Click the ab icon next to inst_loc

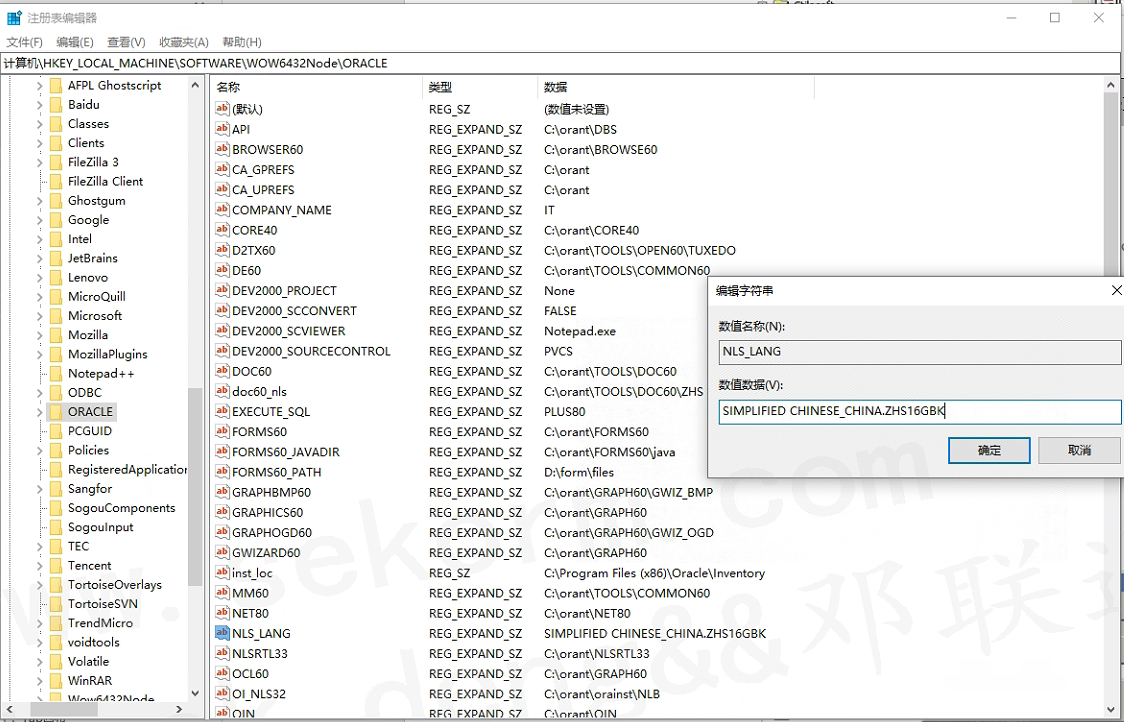(x=222, y=573)
